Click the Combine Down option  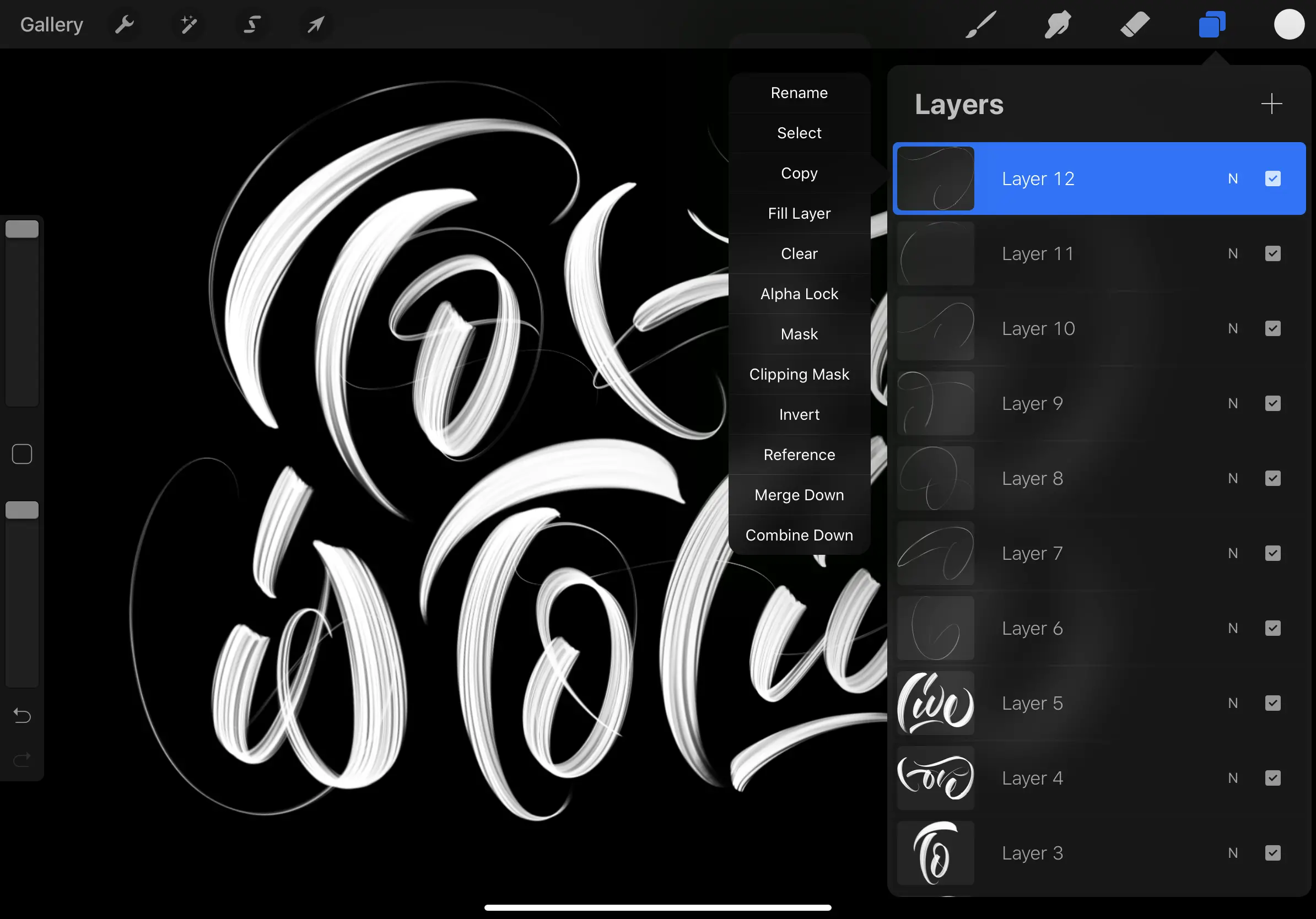[799, 535]
